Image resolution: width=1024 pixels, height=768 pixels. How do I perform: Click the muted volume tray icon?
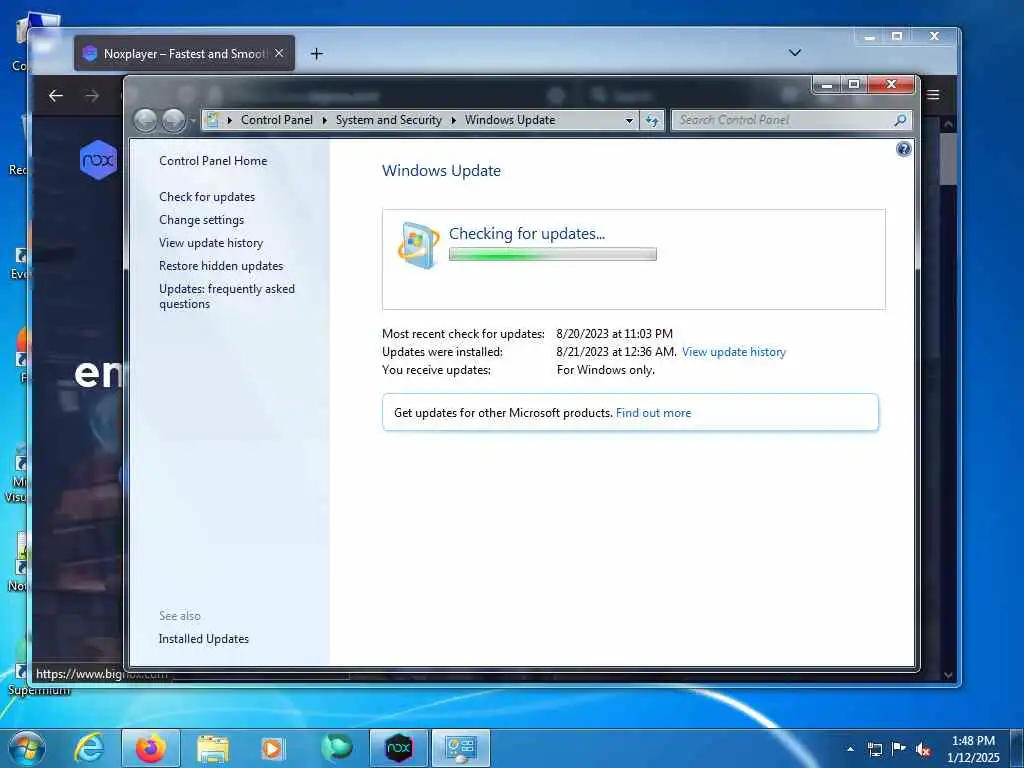click(x=923, y=750)
